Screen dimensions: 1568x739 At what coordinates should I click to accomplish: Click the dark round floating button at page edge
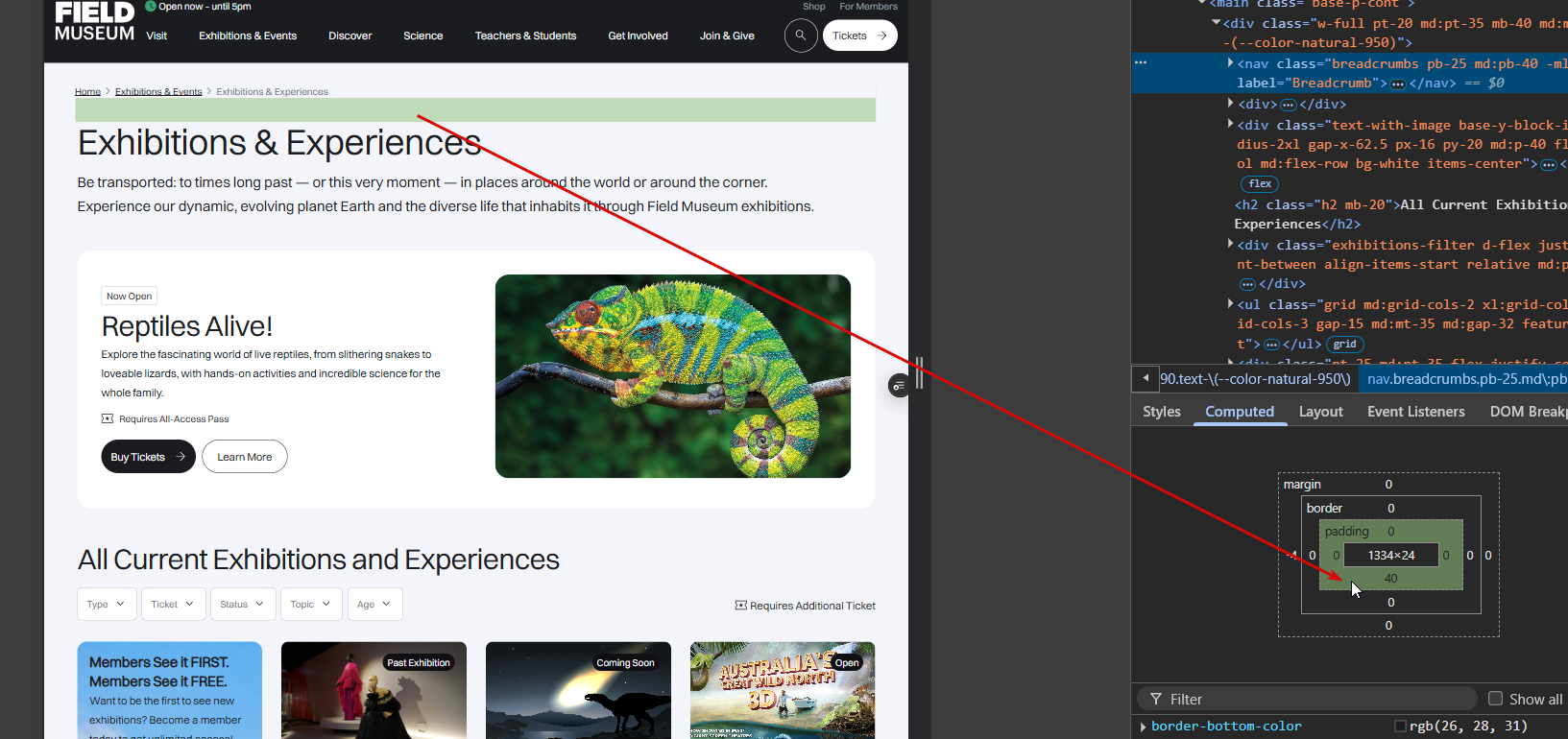899,386
